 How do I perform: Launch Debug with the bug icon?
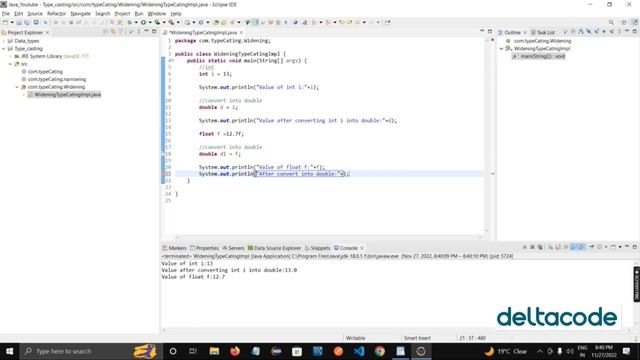pos(129,22)
